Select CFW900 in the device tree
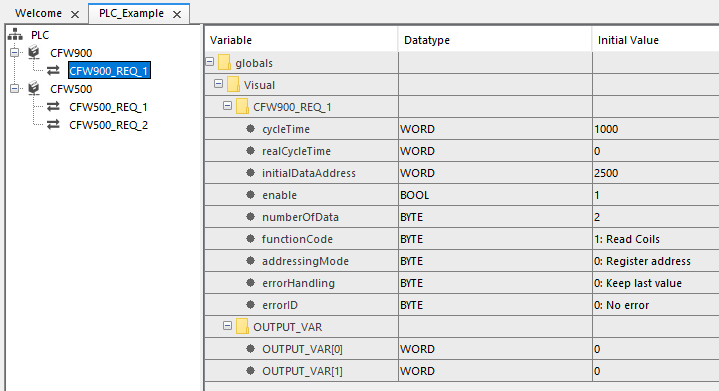The width and height of the screenshot is (719, 391). (71, 53)
